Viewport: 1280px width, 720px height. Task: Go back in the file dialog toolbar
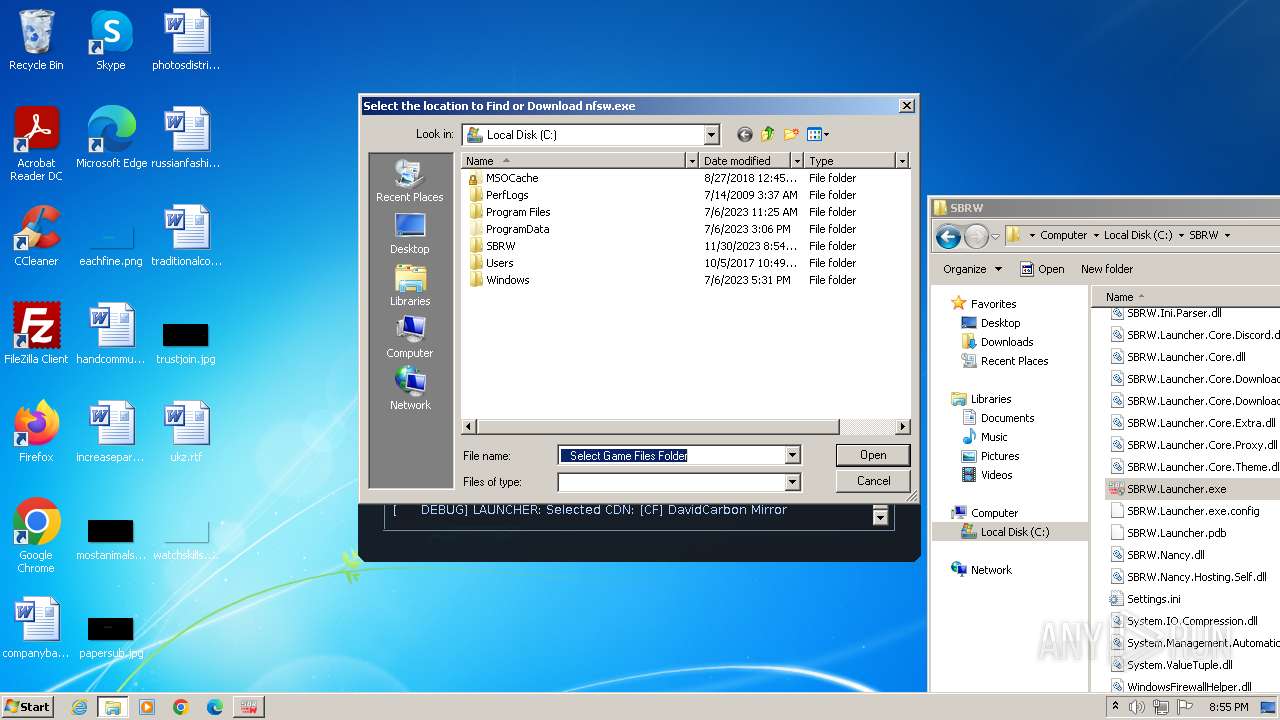pos(744,134)
